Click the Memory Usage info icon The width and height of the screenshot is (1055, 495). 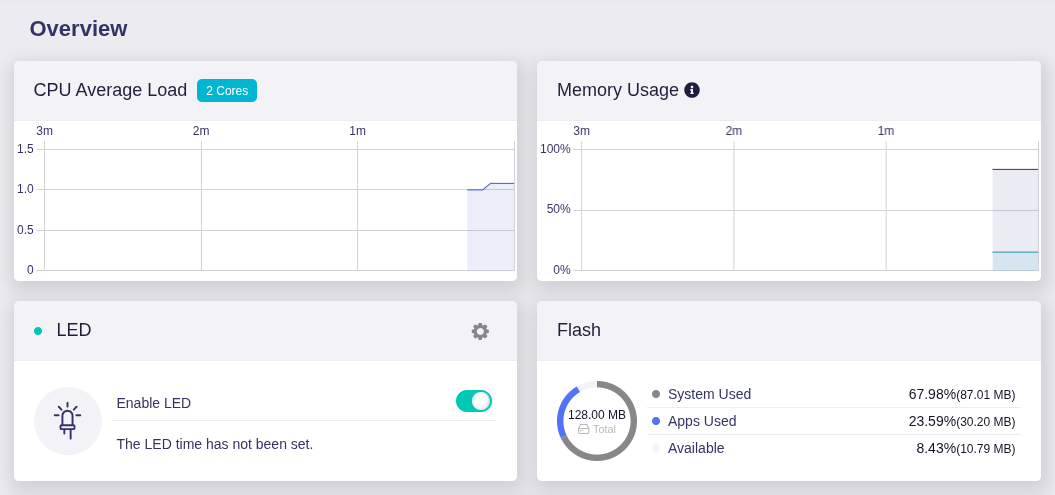coord(692,90)
